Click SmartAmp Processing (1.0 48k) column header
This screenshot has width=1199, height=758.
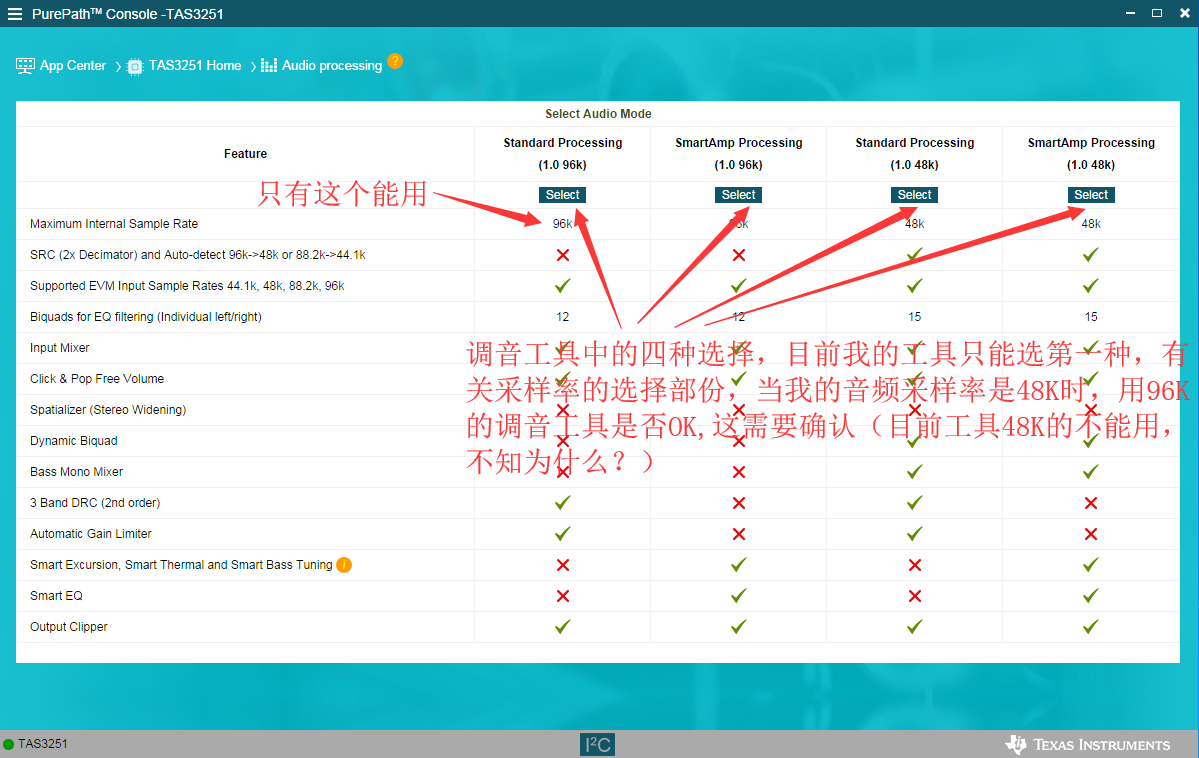(1091, 154)
